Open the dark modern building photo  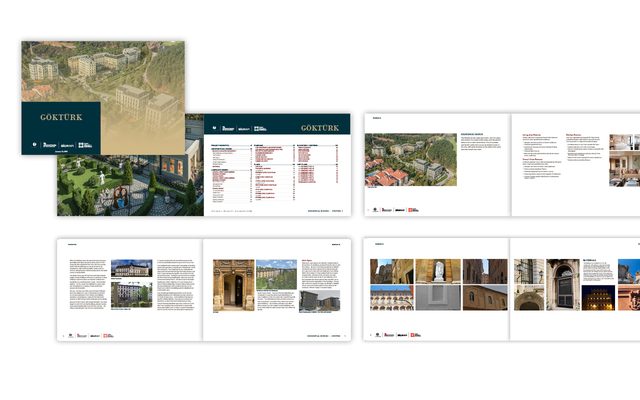(319, 301)
